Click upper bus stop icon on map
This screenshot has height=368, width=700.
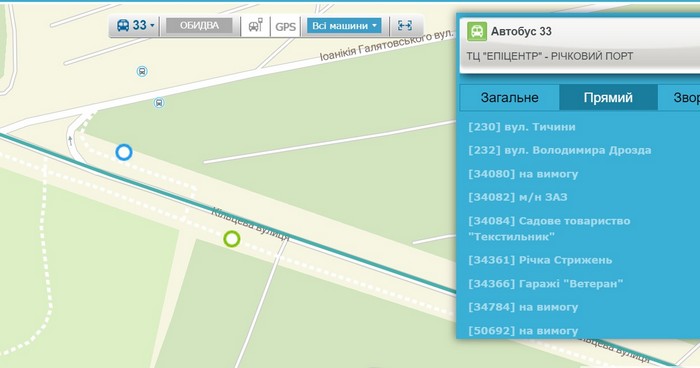[142, 71]
